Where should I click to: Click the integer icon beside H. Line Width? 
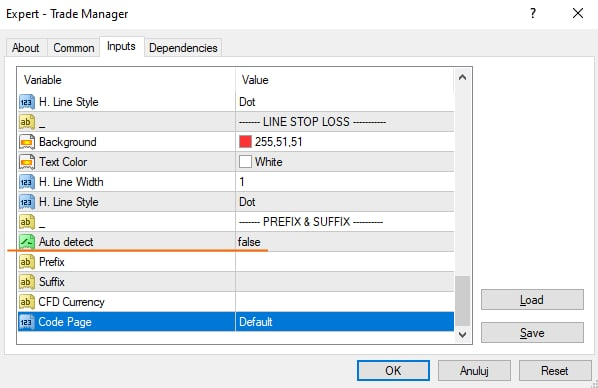click(x=27, y=182)
